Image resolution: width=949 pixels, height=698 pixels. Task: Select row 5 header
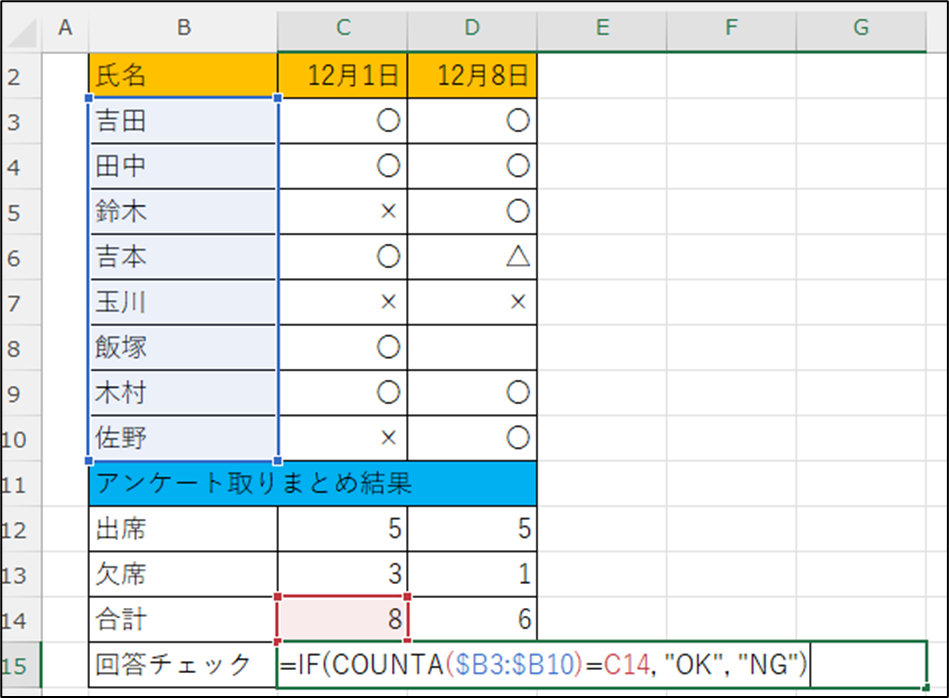(x=21, y=212)
